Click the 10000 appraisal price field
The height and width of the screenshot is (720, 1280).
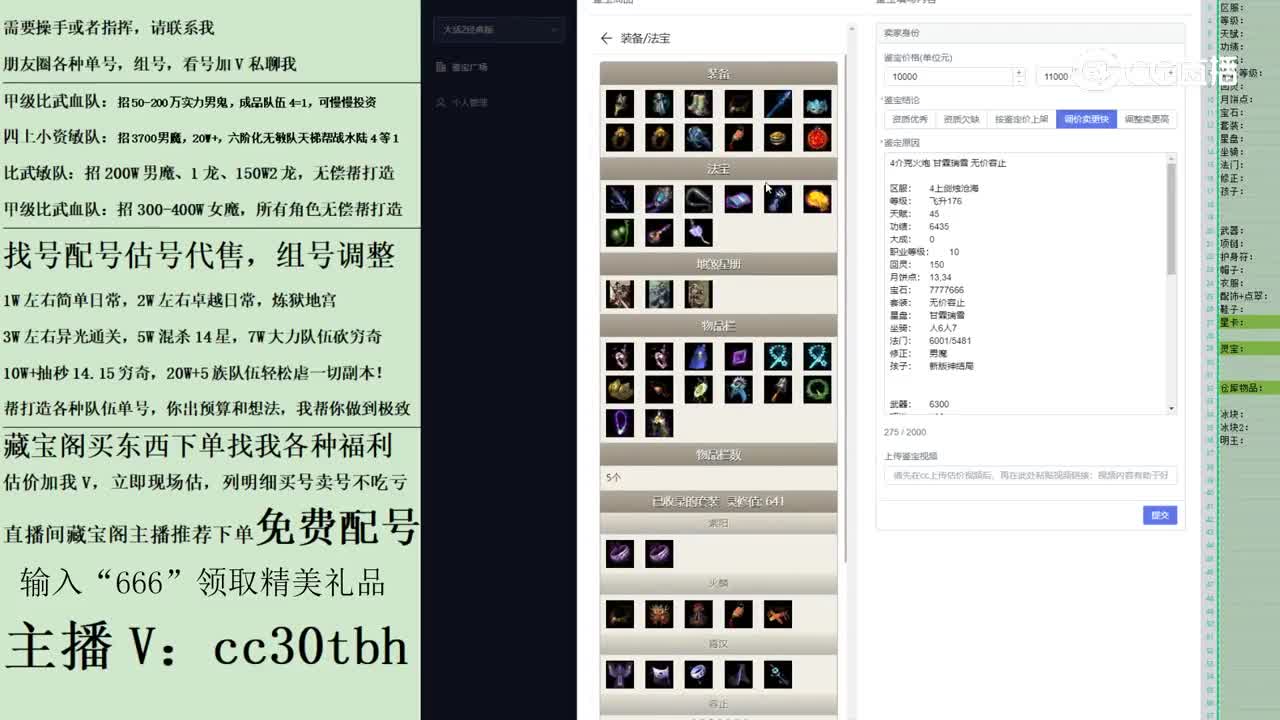click(x=948, y=76)
